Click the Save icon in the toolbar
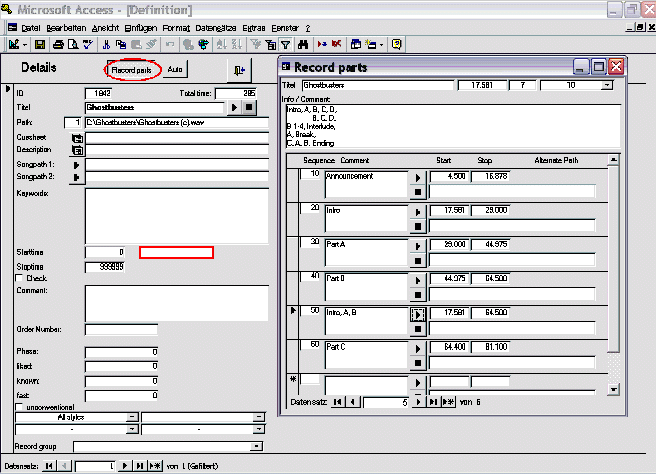Screen dimensions: 656x474 tap(39, 44)
